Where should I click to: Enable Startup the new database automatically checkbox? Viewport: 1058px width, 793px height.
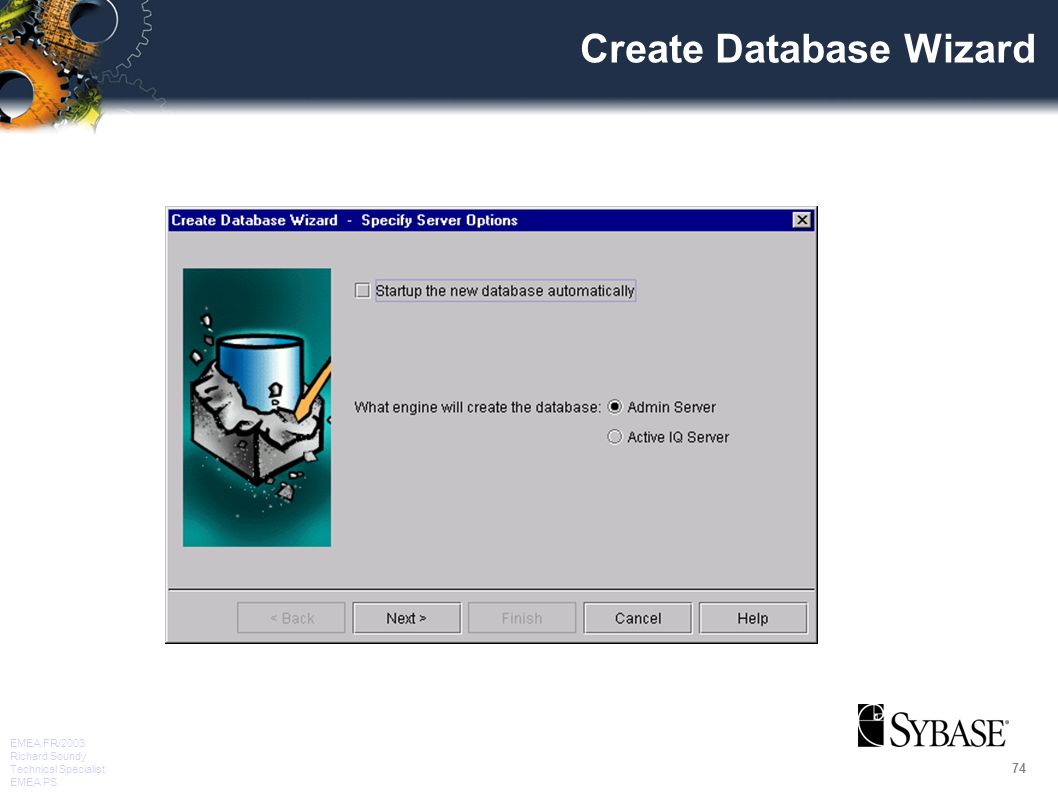(362, 291)
